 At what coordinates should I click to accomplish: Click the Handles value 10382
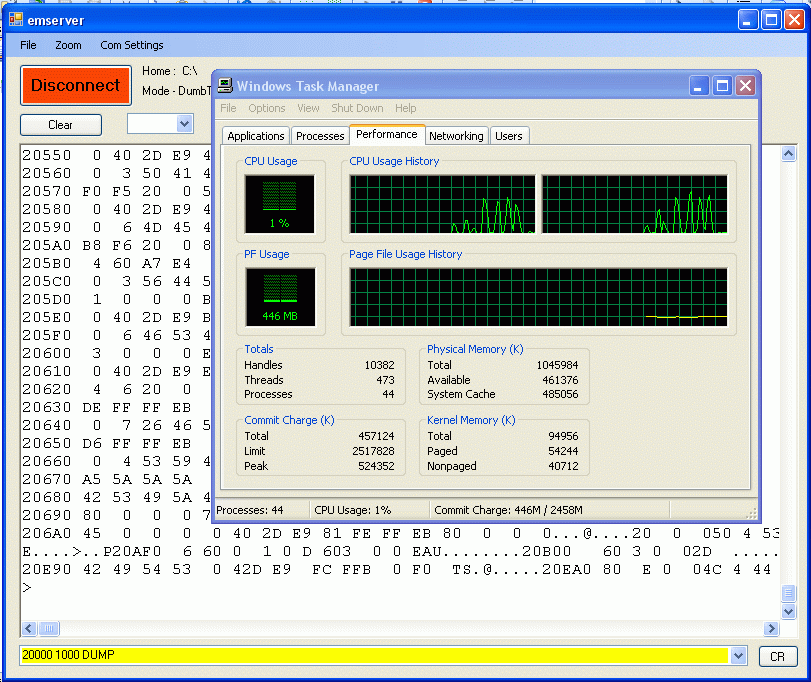coord(379,365)
